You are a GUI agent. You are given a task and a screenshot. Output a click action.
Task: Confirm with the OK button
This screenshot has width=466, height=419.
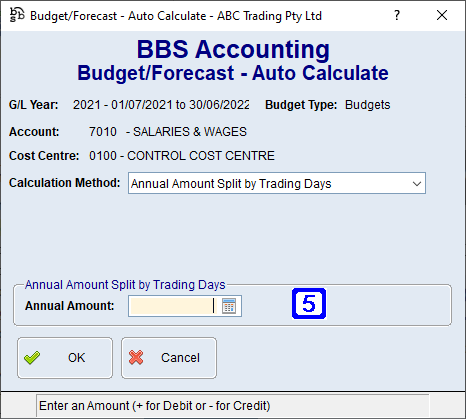click(65, 358)
